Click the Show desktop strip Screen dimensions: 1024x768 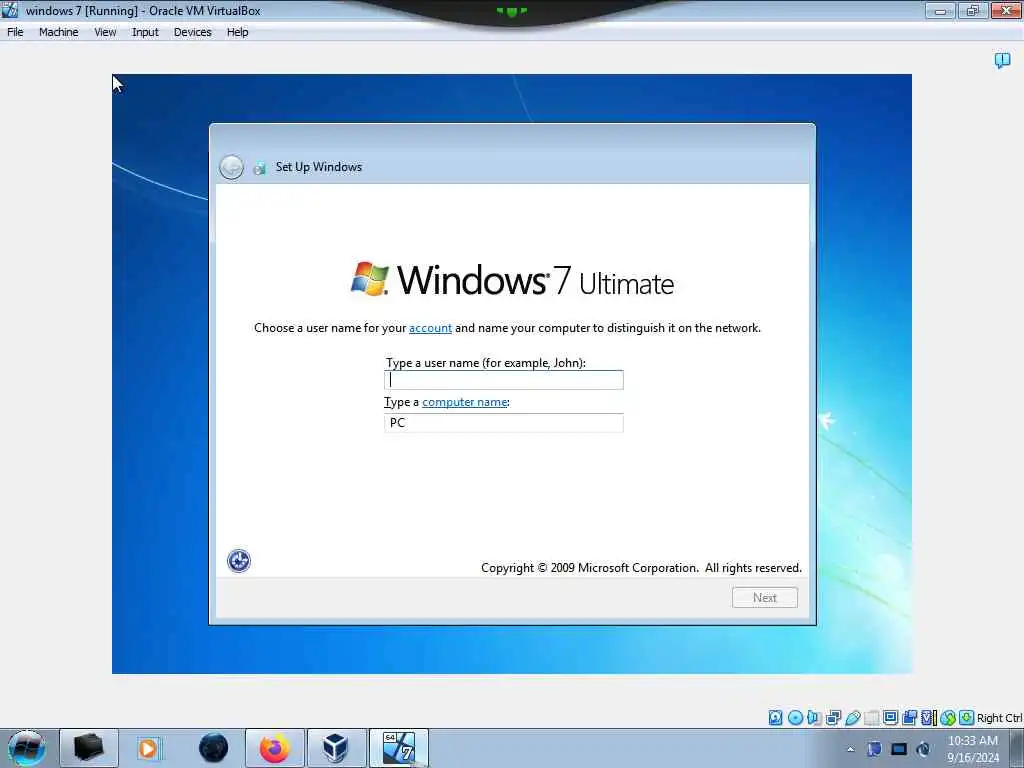(1017, 748)
